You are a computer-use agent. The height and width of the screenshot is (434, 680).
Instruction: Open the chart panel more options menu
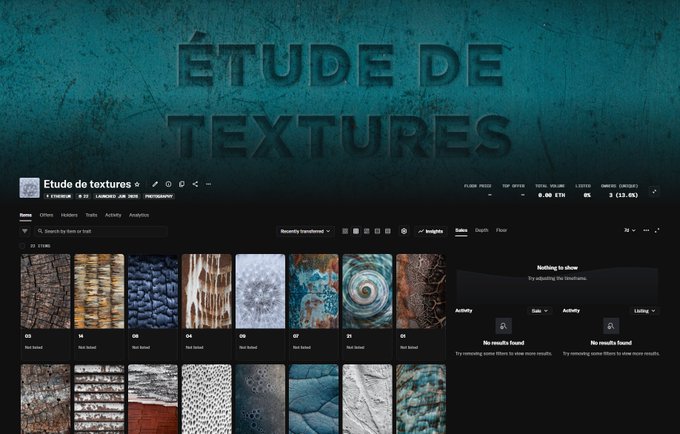pos(646,230)
